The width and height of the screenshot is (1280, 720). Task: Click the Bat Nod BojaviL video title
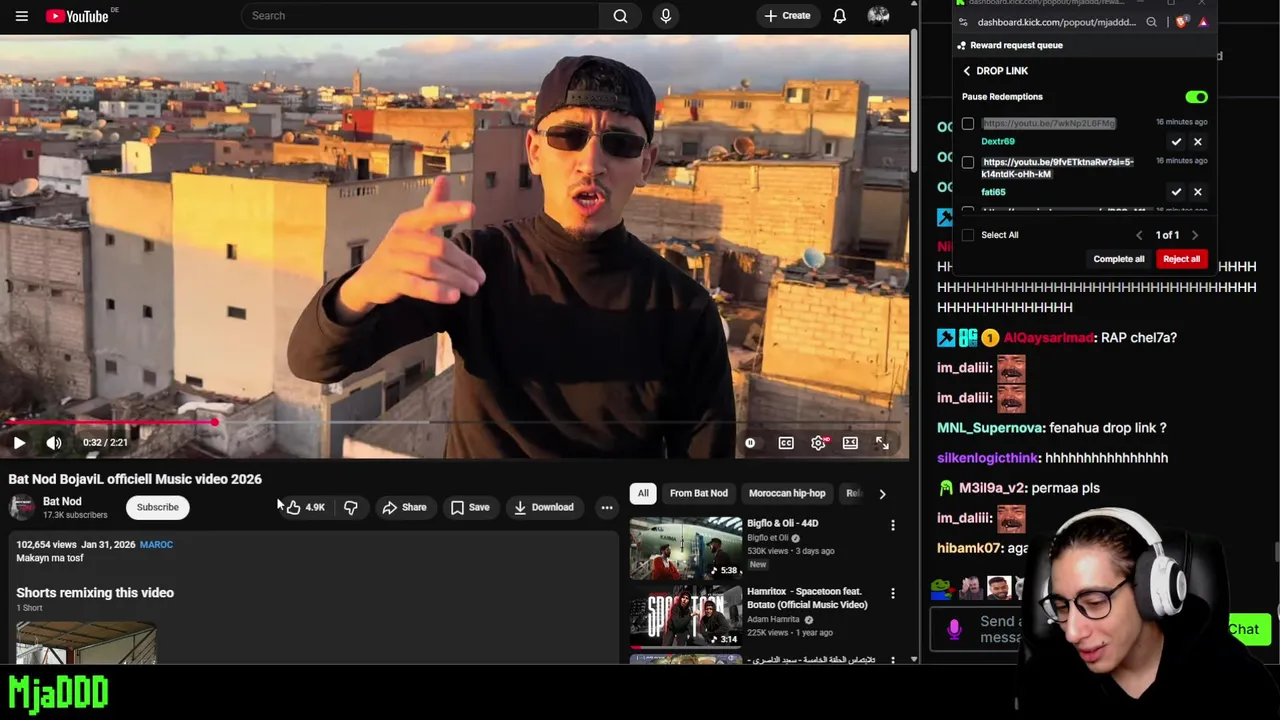[135, 479]
